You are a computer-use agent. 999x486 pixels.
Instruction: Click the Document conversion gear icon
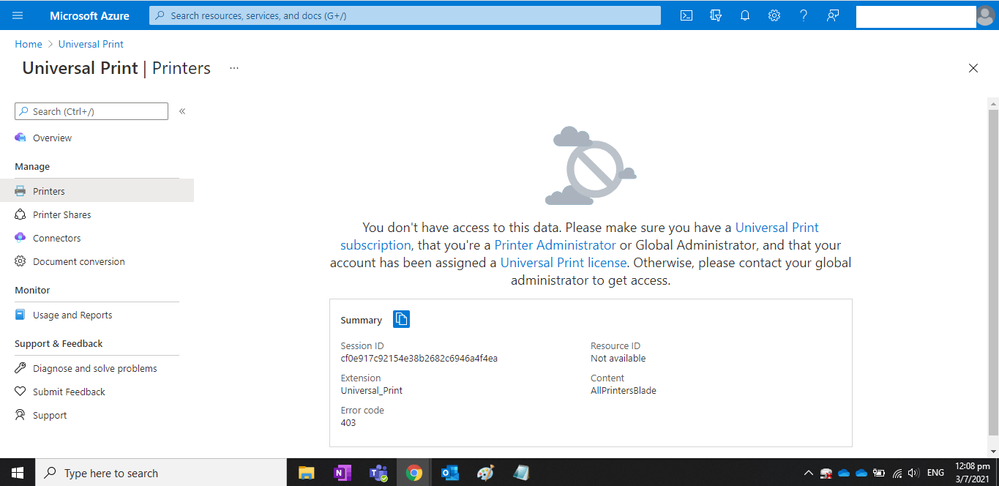click(x=20, y=262)
